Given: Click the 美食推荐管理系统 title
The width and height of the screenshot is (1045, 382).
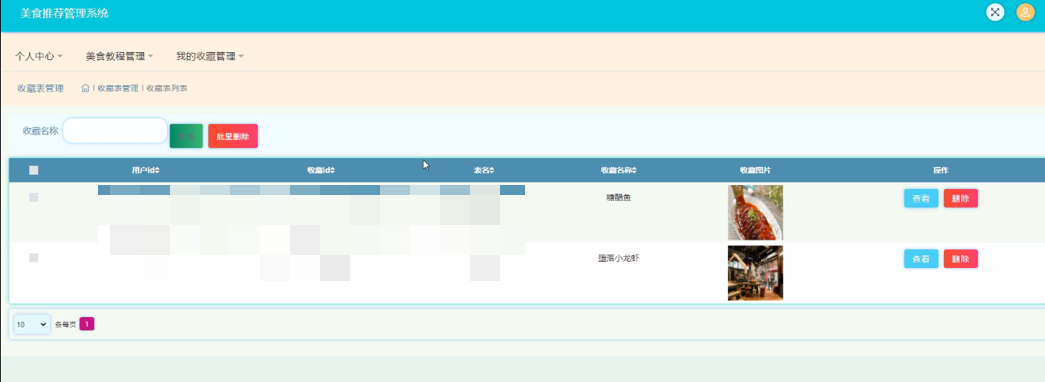Looking at the screenshot, I should point(64,13).
